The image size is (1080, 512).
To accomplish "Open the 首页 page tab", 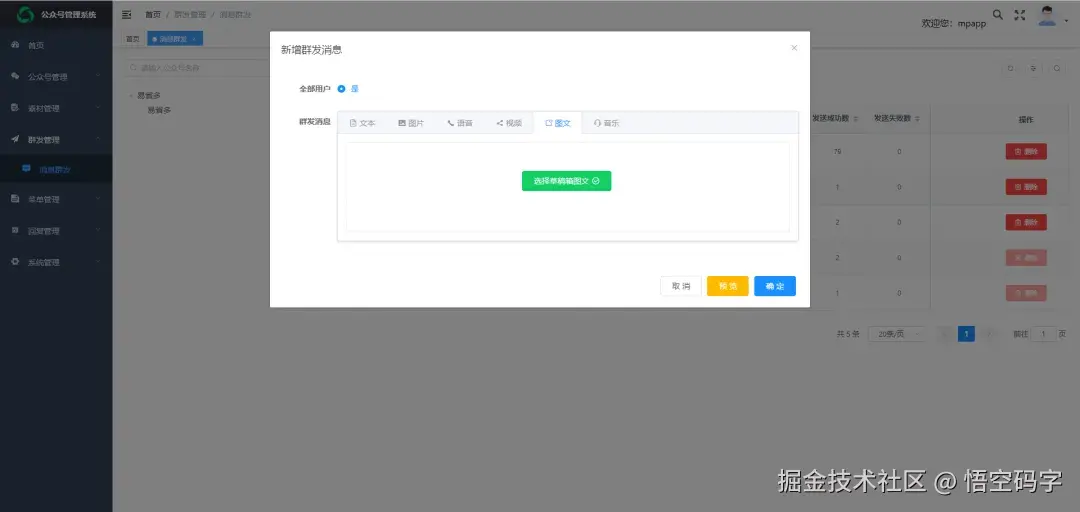I will 133,39.
